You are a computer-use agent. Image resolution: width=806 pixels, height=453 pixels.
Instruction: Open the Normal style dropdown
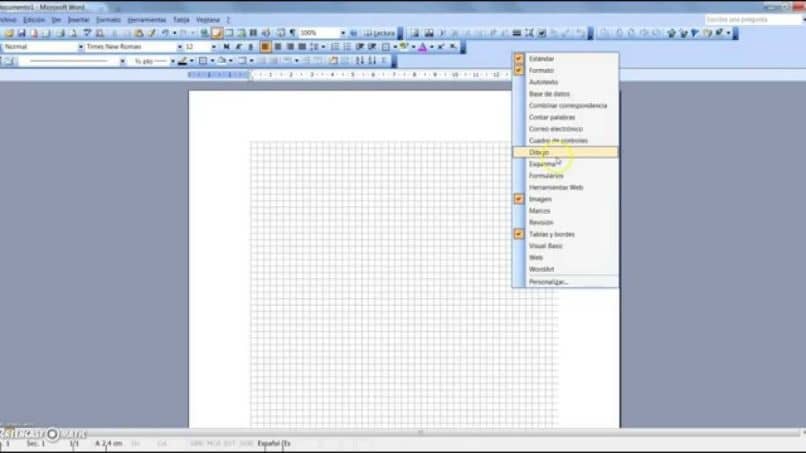(81, 47)
